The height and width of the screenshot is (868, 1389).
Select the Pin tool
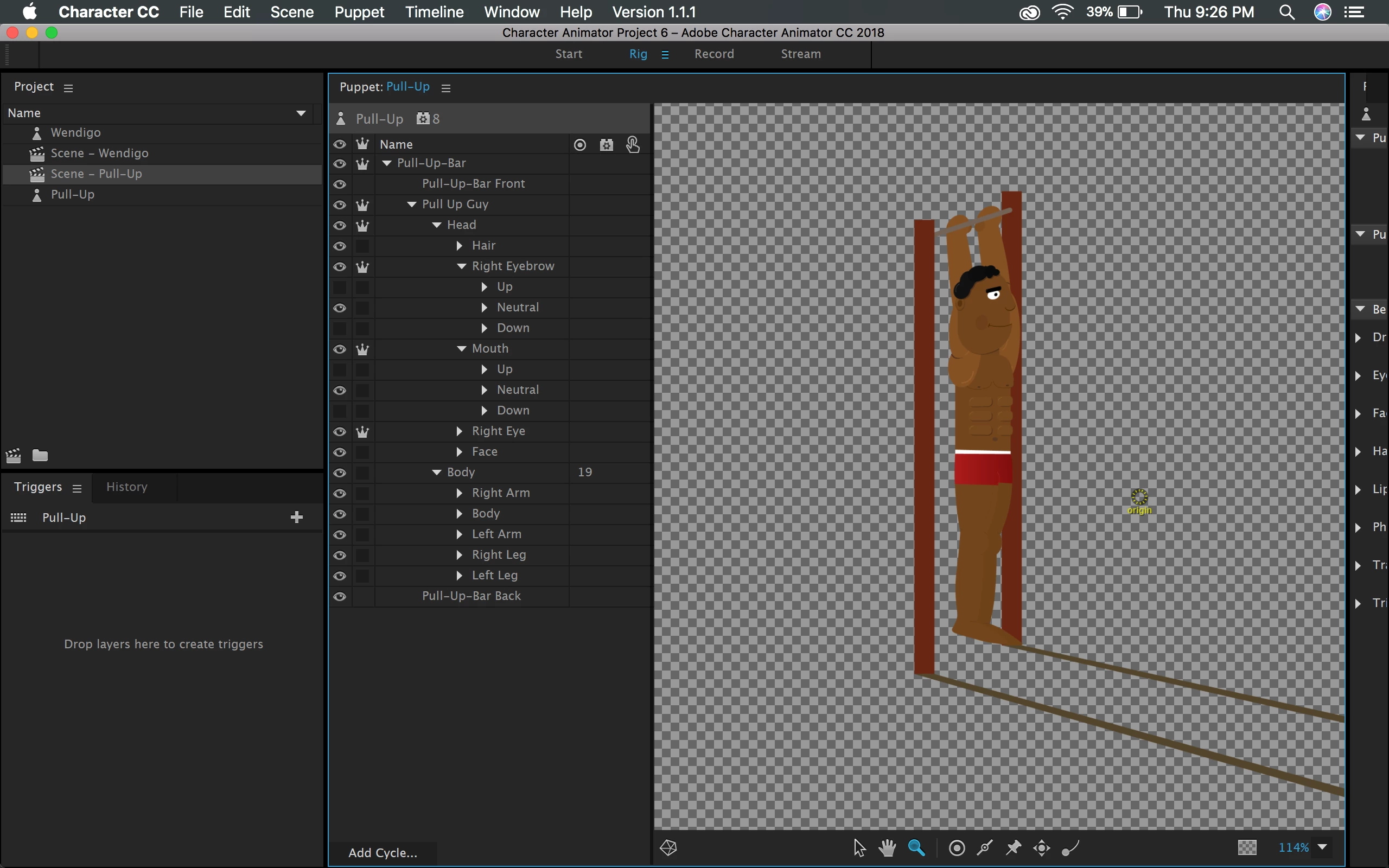click(x=1013, y=847)
